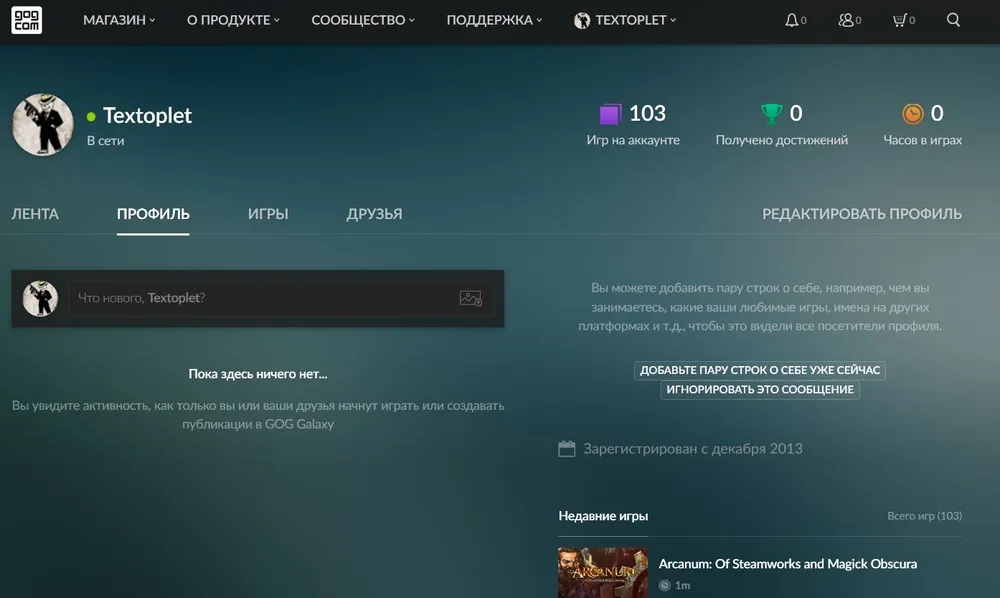Click the 103 Игр на аккаунте stat
This screenshot has height=598, width=1000.
coord(633,125)
